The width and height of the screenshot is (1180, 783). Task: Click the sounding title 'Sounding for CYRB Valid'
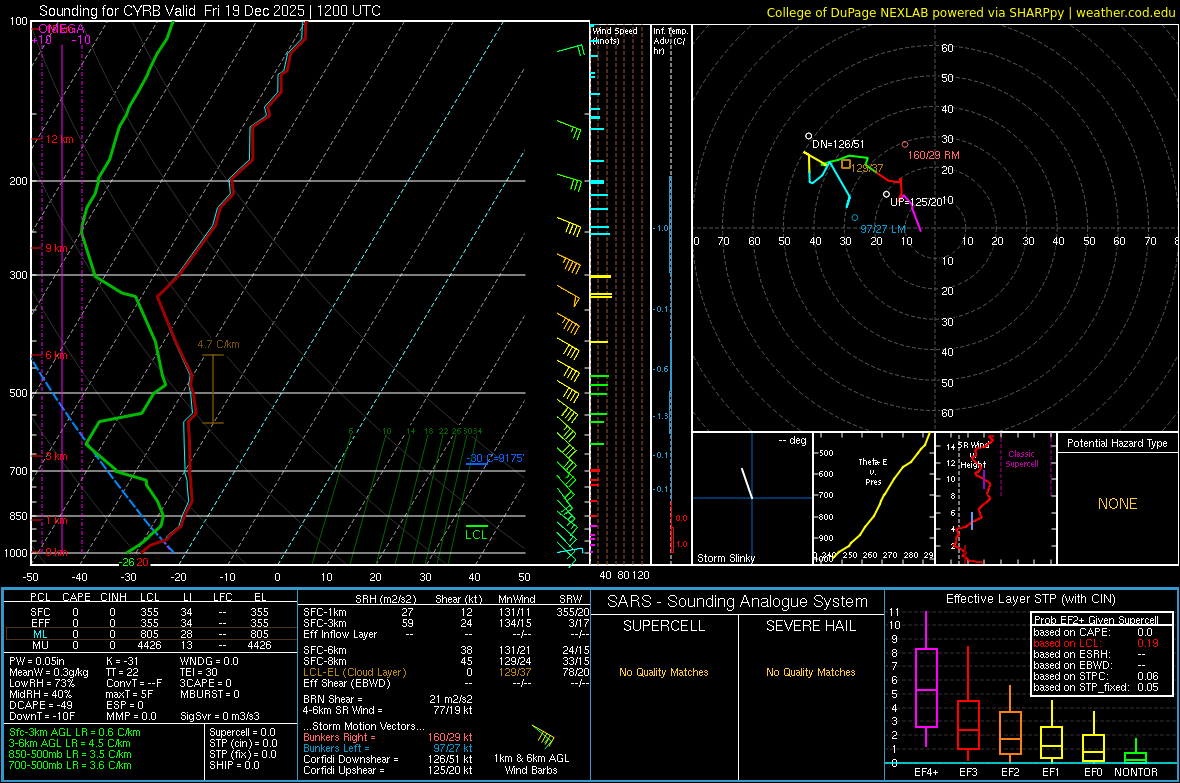[119, 11]
